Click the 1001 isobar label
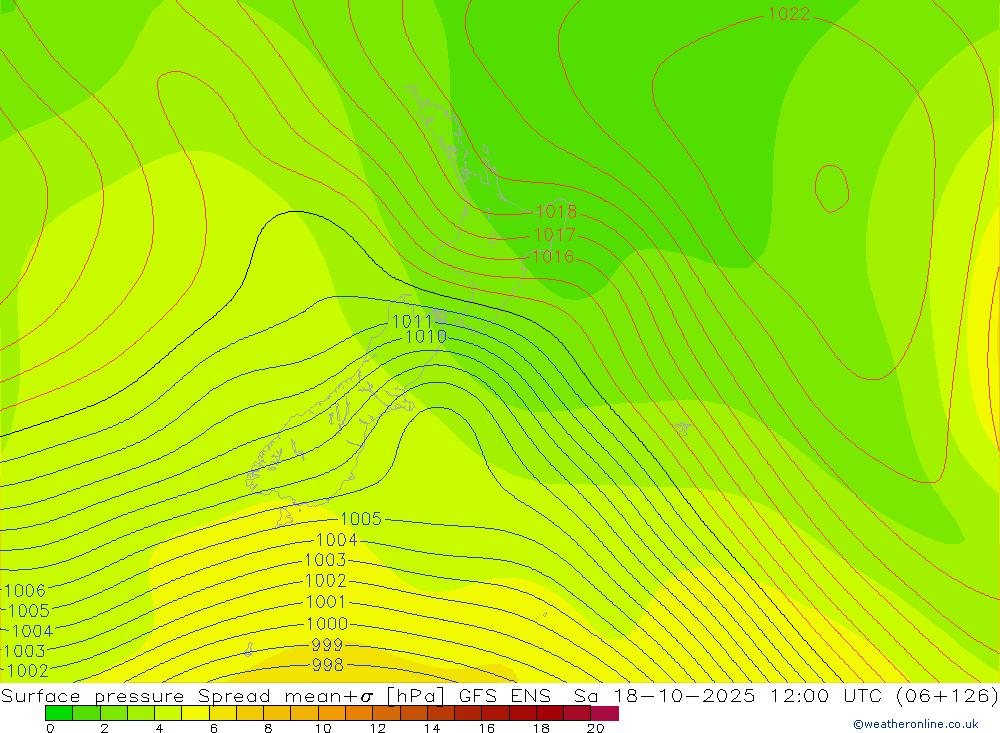The width and height of the screenshot is (1000, 733). (326, 602)
